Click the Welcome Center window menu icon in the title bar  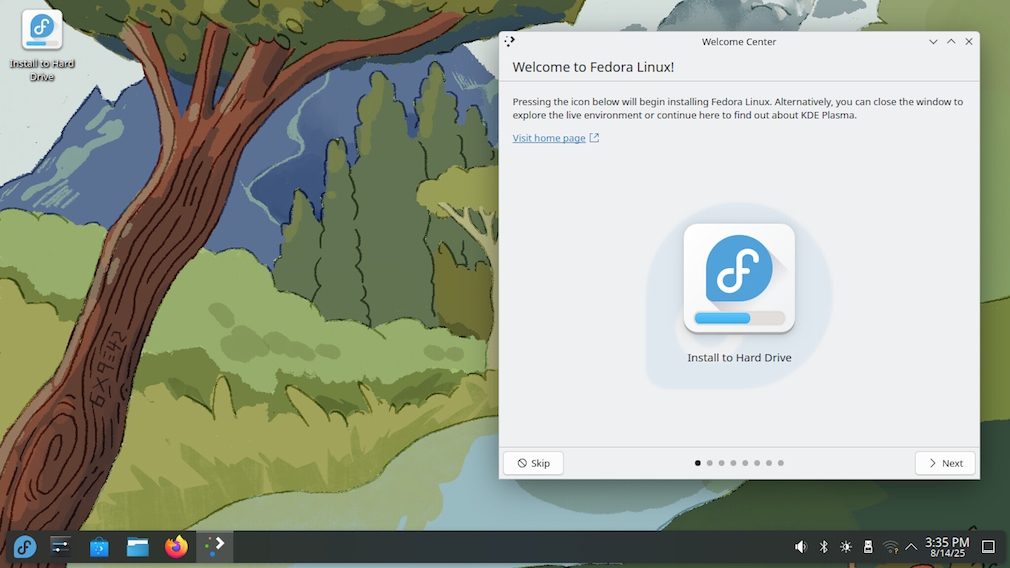510,41
